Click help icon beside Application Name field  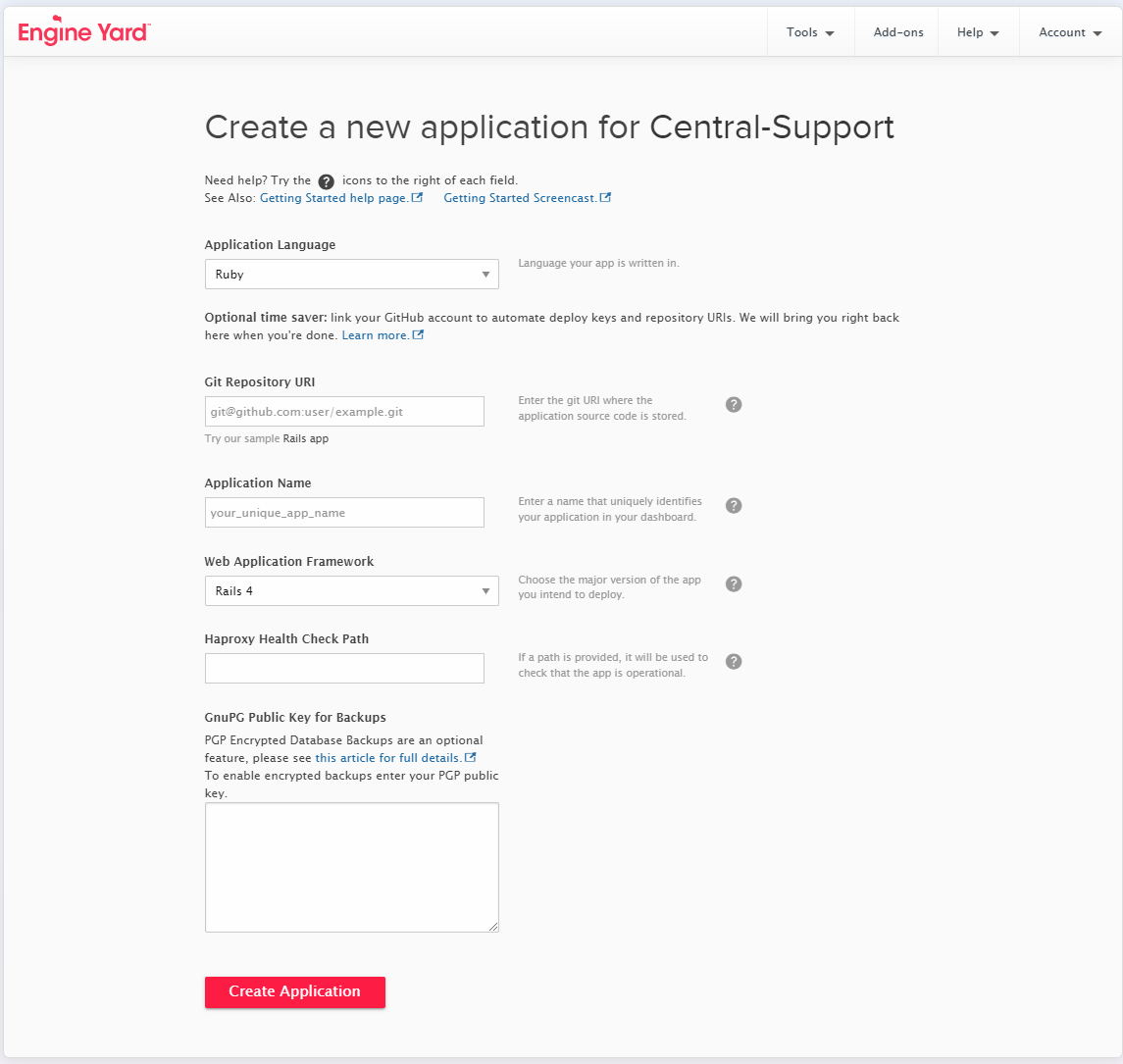(734, 505)
